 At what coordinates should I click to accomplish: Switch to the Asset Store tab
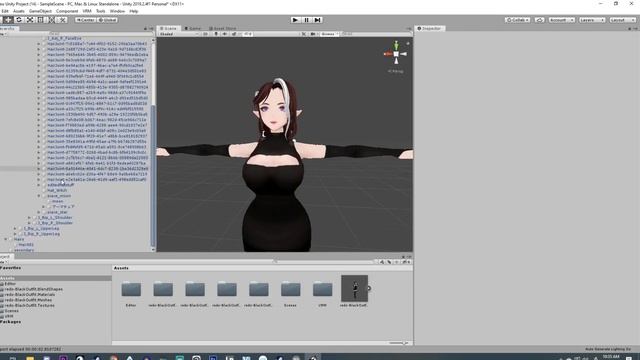click(x=222, y=29)
